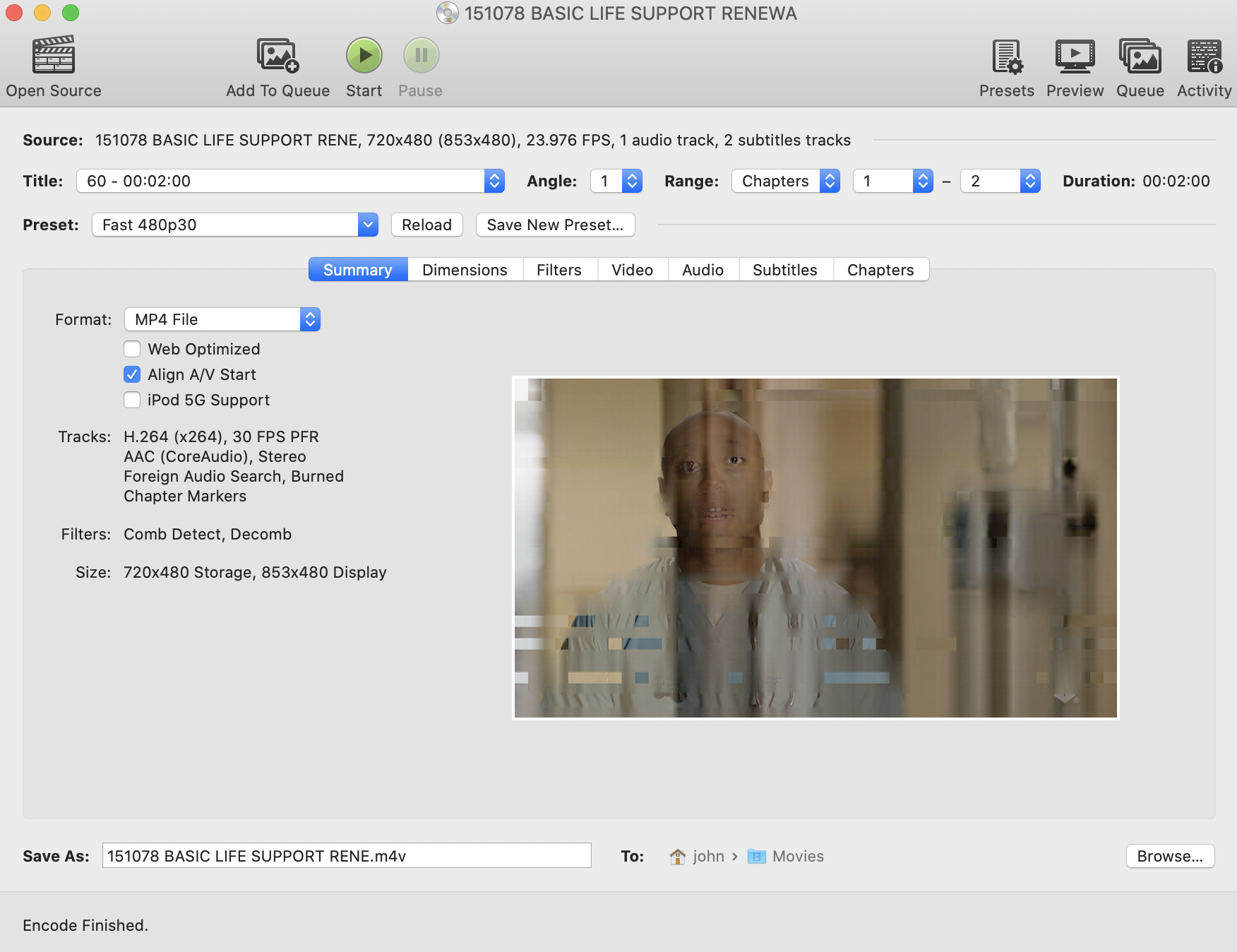Click the Add To Queue icon
1237x952 pixels.
[277, 55]
